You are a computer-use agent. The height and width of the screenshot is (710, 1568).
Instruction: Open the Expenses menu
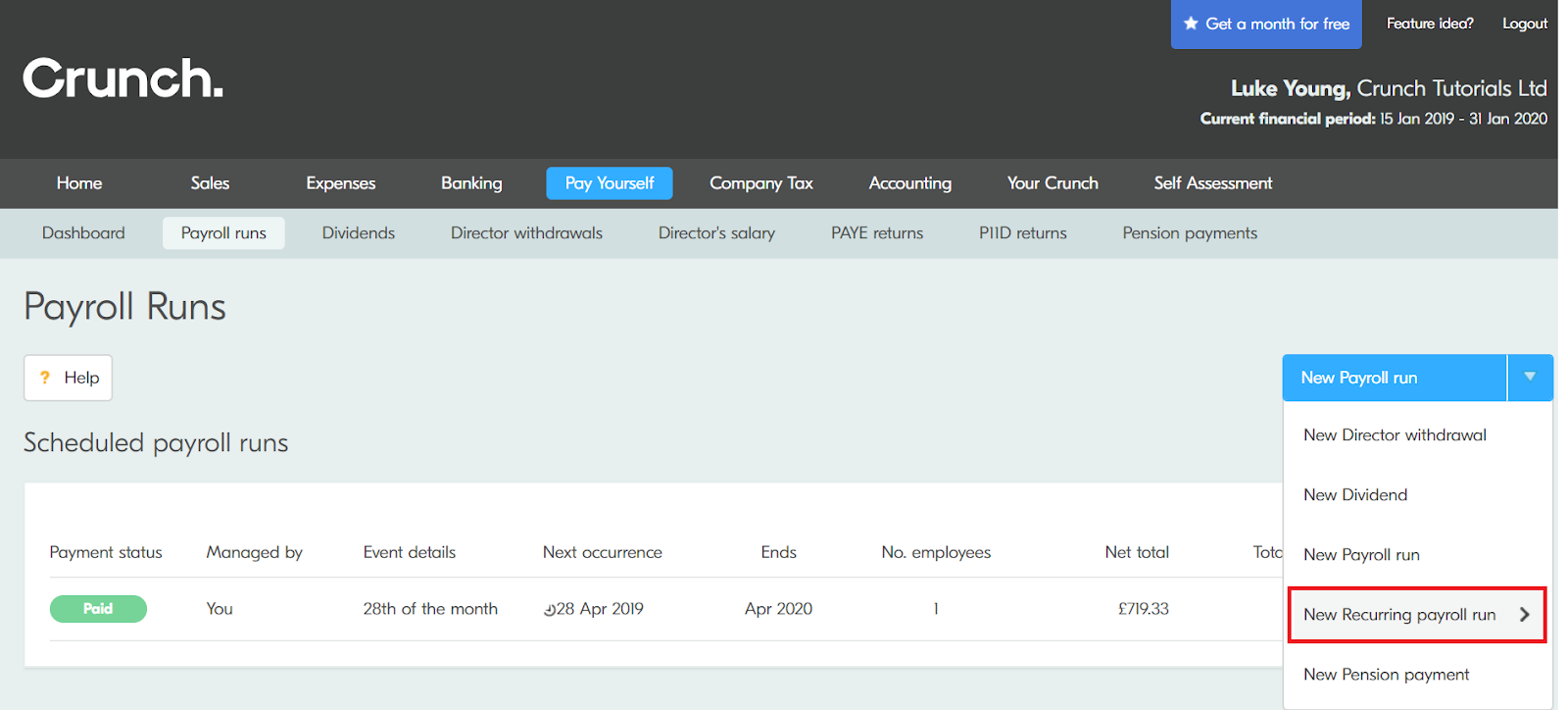[x=341, y=183]
